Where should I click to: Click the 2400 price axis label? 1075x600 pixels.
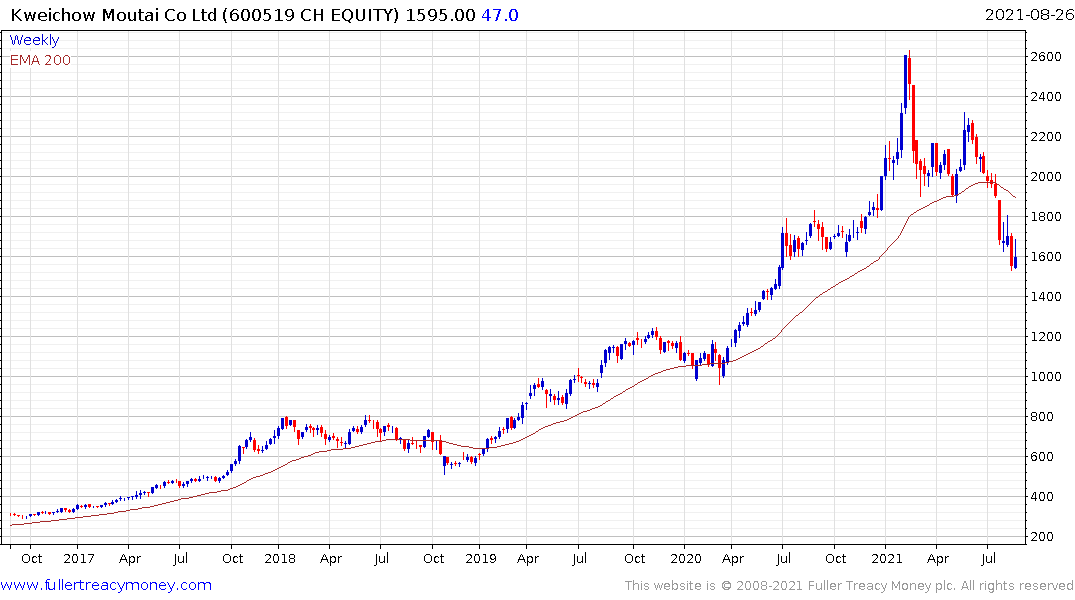pos(1046,97)
